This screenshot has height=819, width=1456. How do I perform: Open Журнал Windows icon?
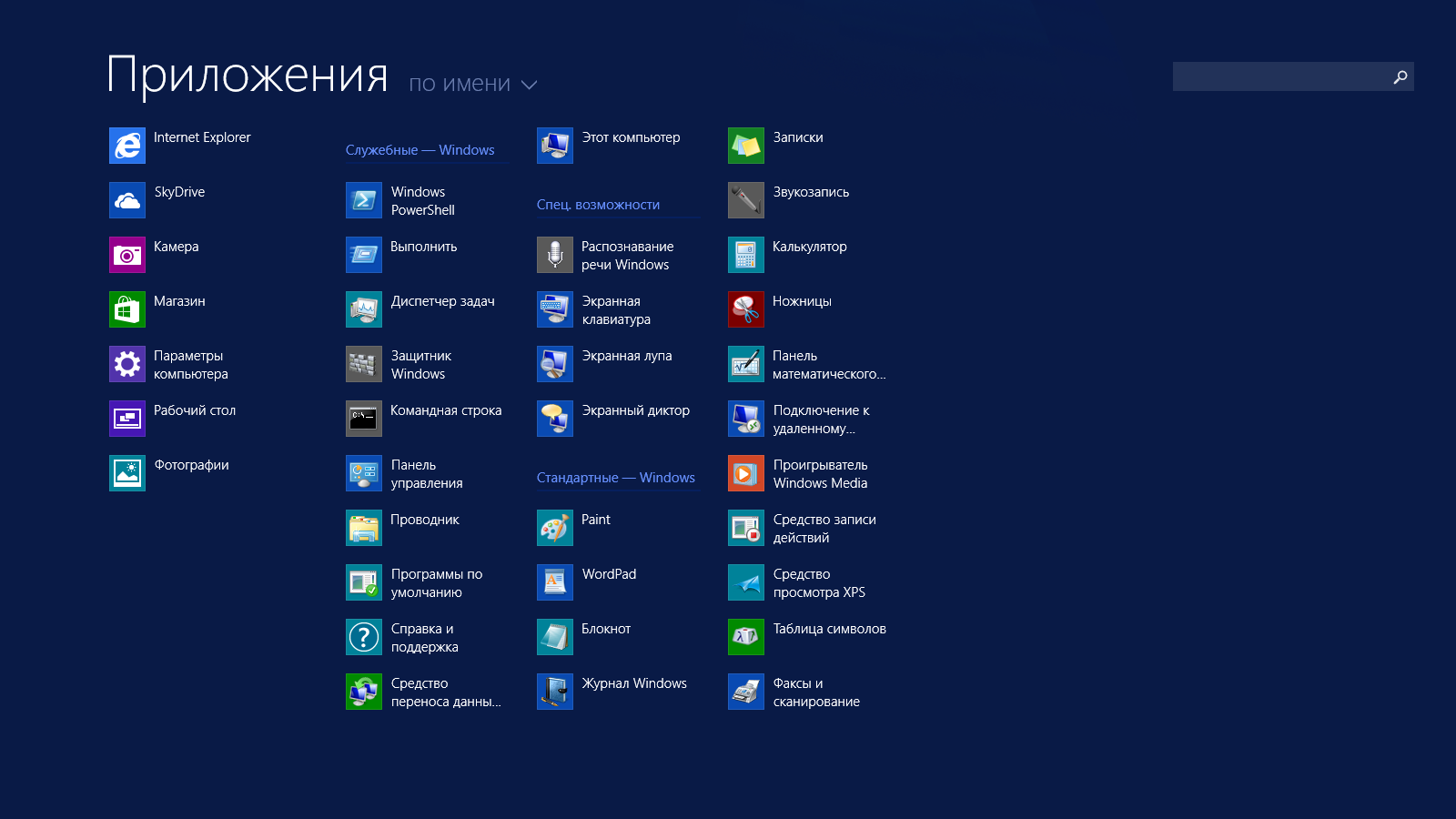pyautogui.click(x=555, y=692)
